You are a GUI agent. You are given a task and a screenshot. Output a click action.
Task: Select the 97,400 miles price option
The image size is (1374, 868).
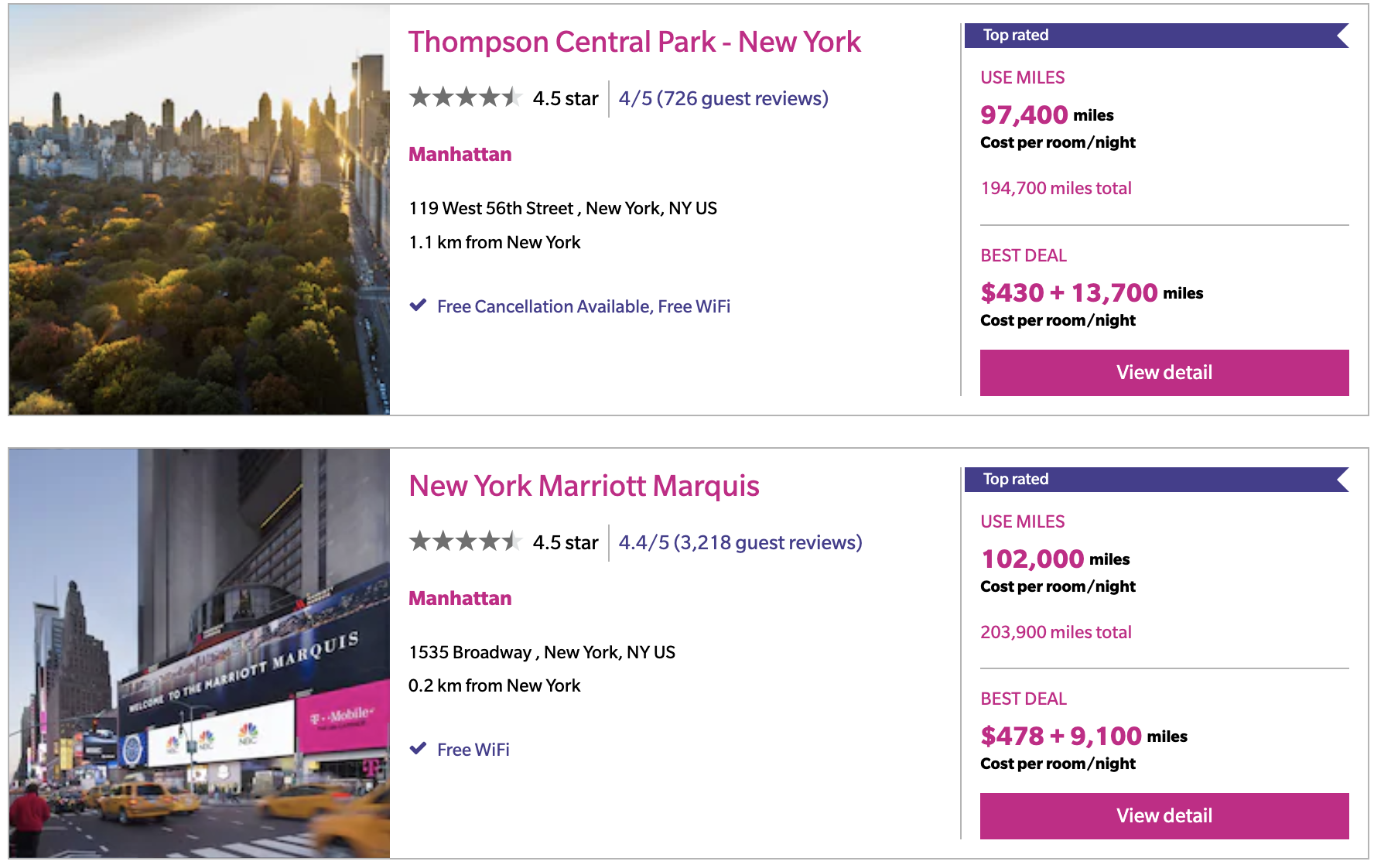pyautogui.click(x=1048, y=115)
